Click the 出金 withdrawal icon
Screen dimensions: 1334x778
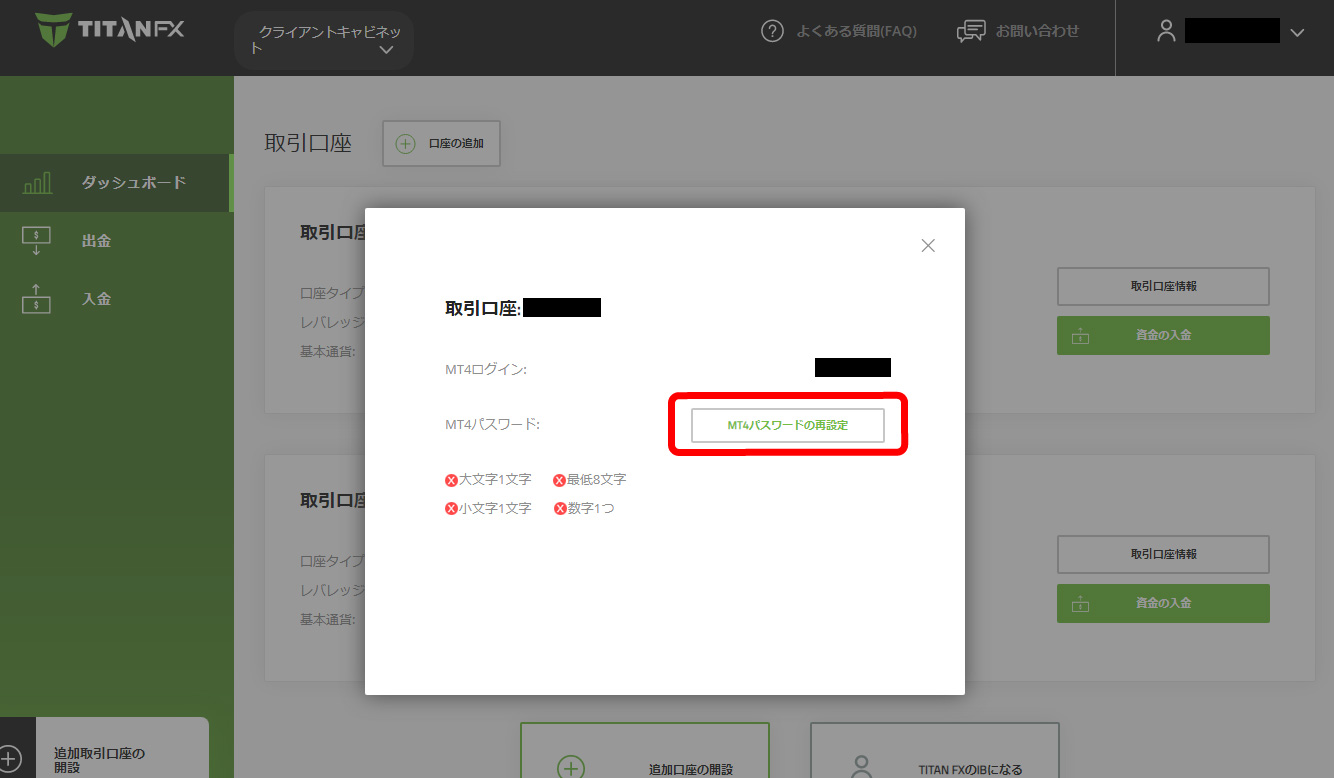(x=36, y=241)
